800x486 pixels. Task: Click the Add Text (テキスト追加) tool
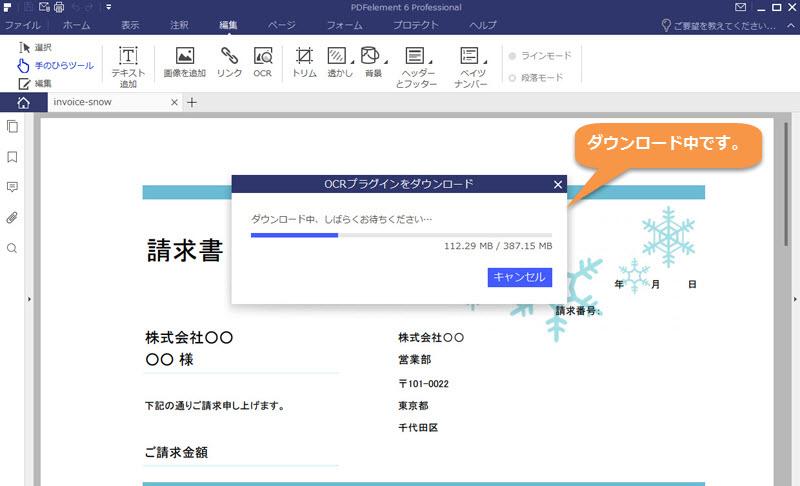[128, 65]
